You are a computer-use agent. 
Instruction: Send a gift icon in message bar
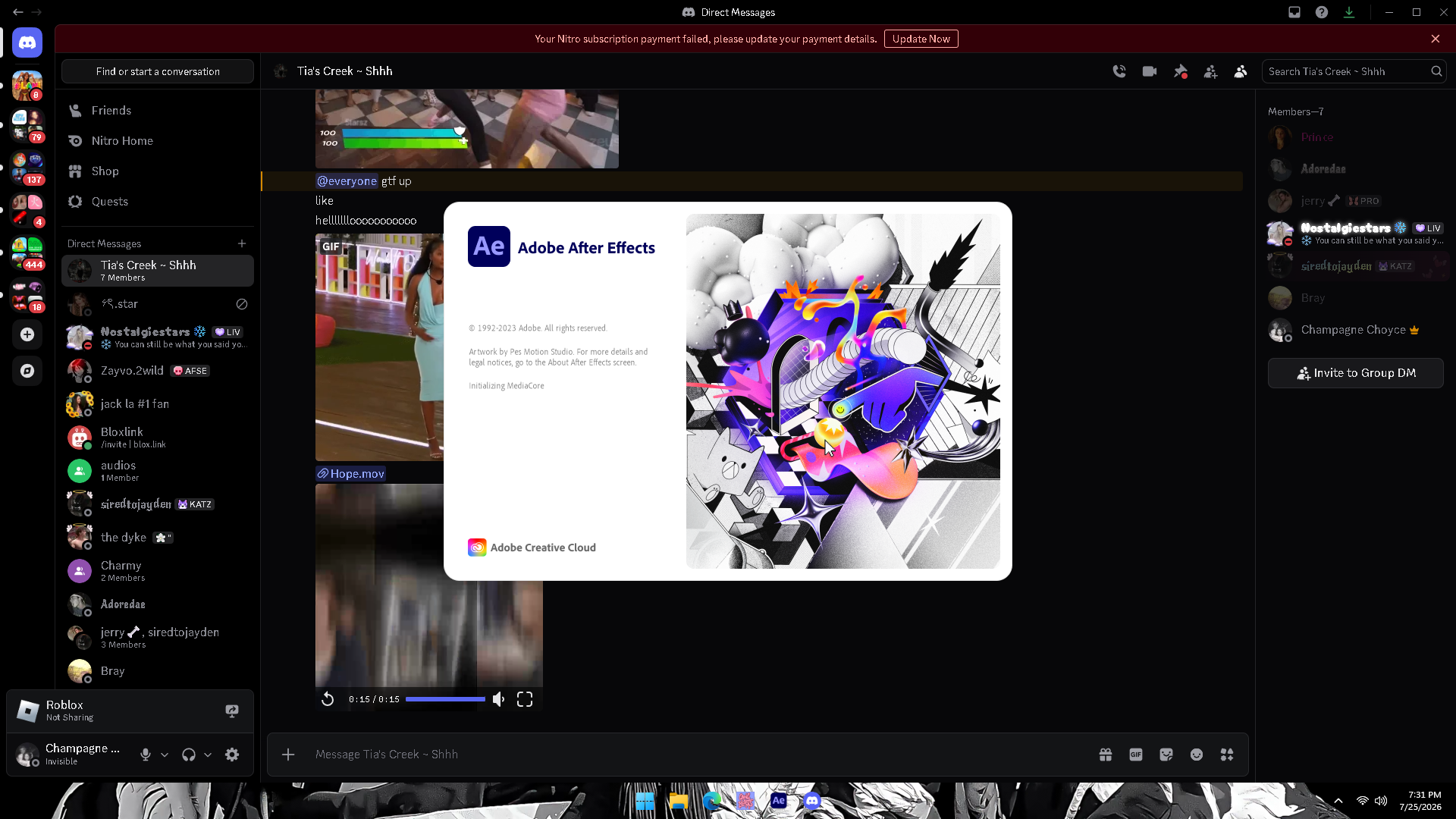coord(1106,755)
